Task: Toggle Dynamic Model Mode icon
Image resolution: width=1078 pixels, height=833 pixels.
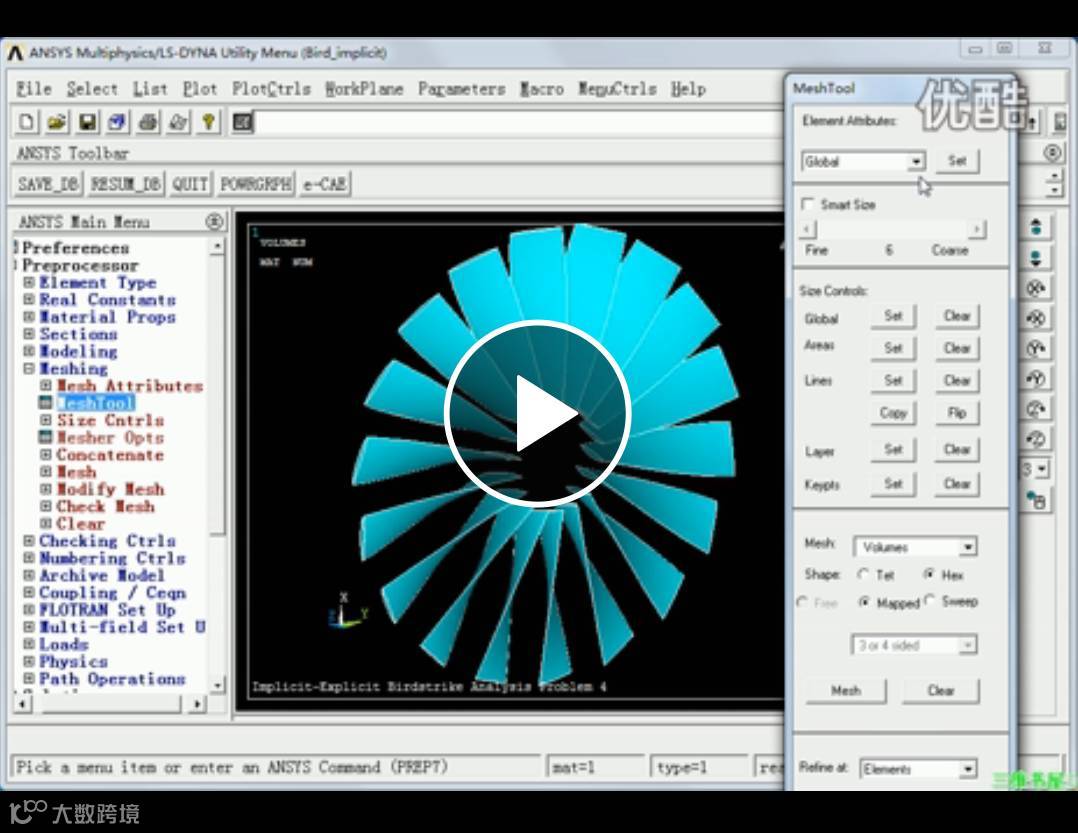Action: tap(1036, 500)
